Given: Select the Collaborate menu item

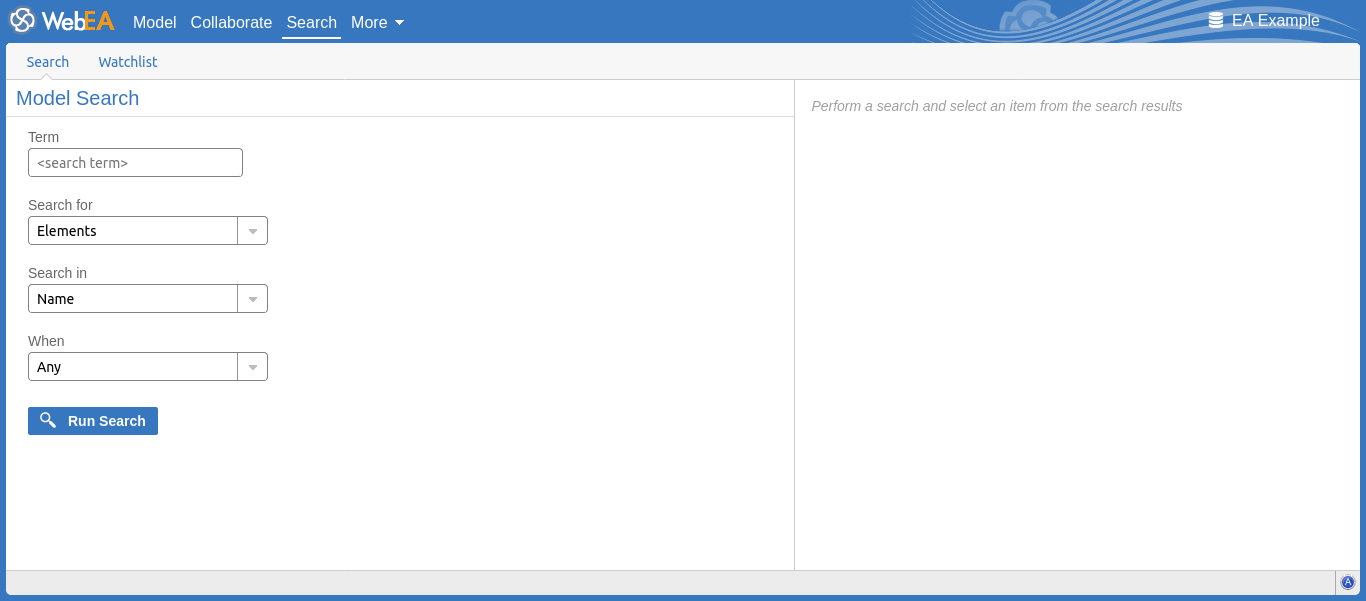Looking at the screenshot, I should coord(231,22).
